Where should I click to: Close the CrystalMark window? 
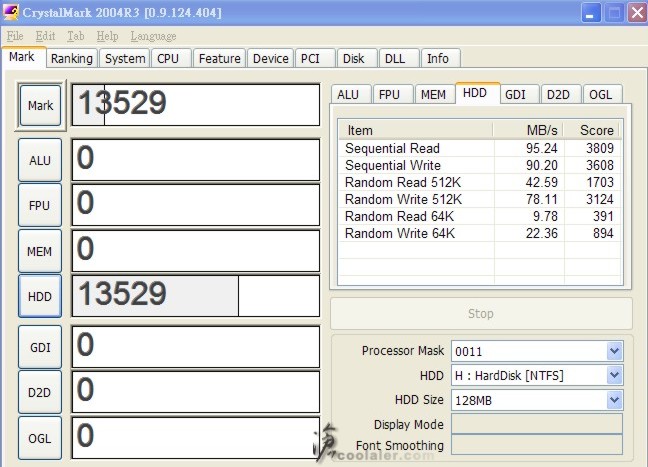[x=637, y=13]
